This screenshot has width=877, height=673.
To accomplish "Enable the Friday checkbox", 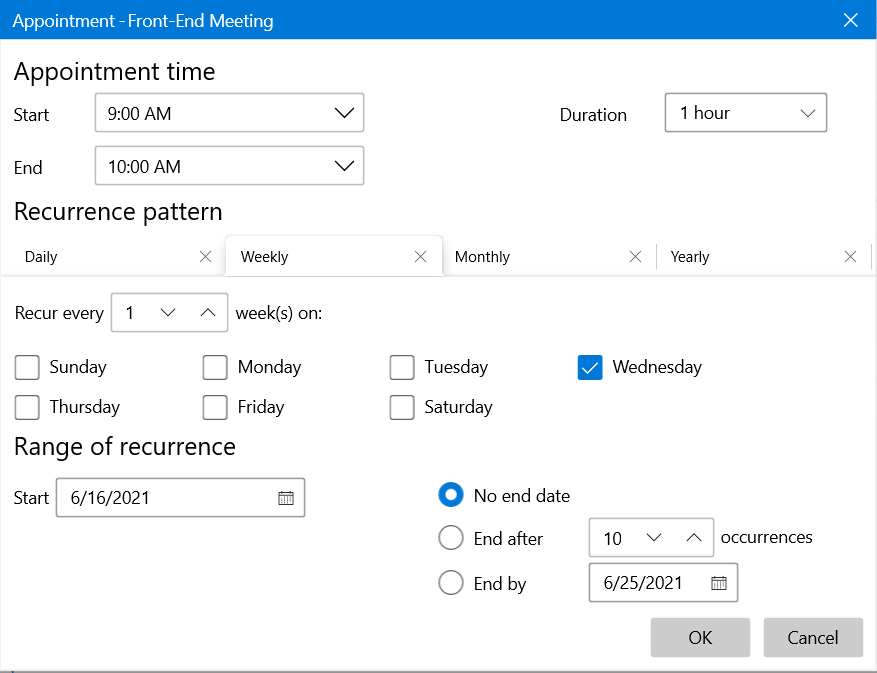I will (215, 408).
